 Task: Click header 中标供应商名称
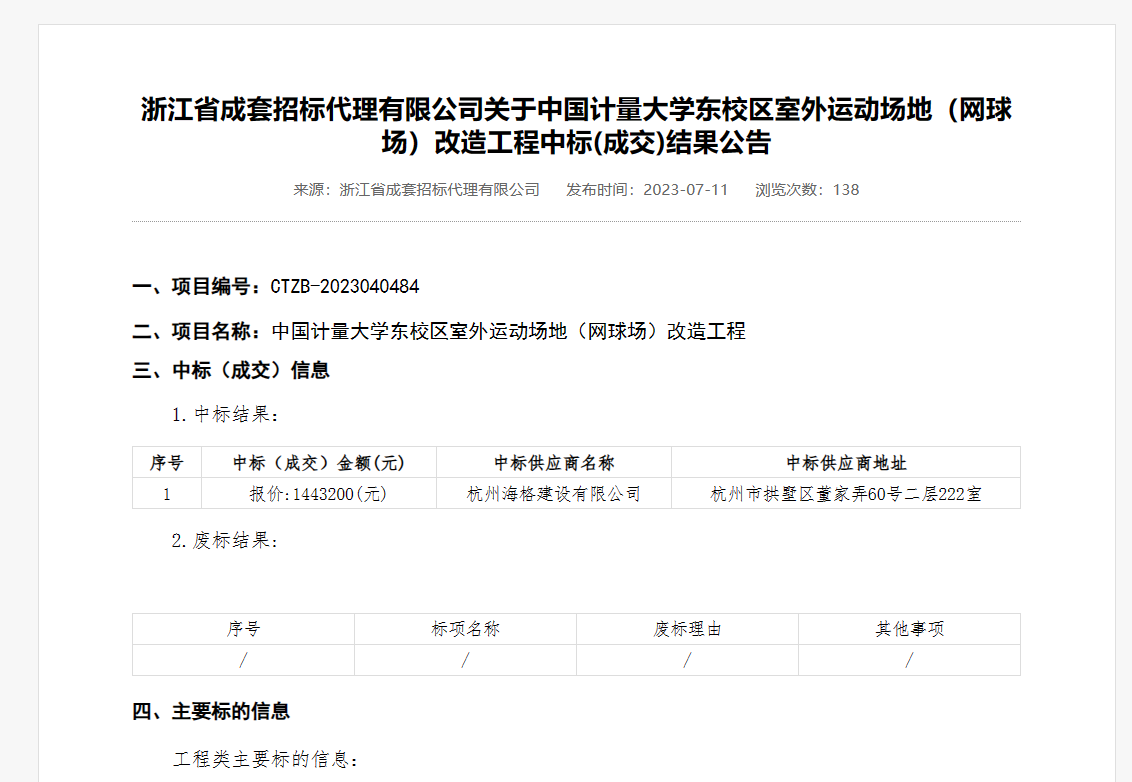[554, 463]
